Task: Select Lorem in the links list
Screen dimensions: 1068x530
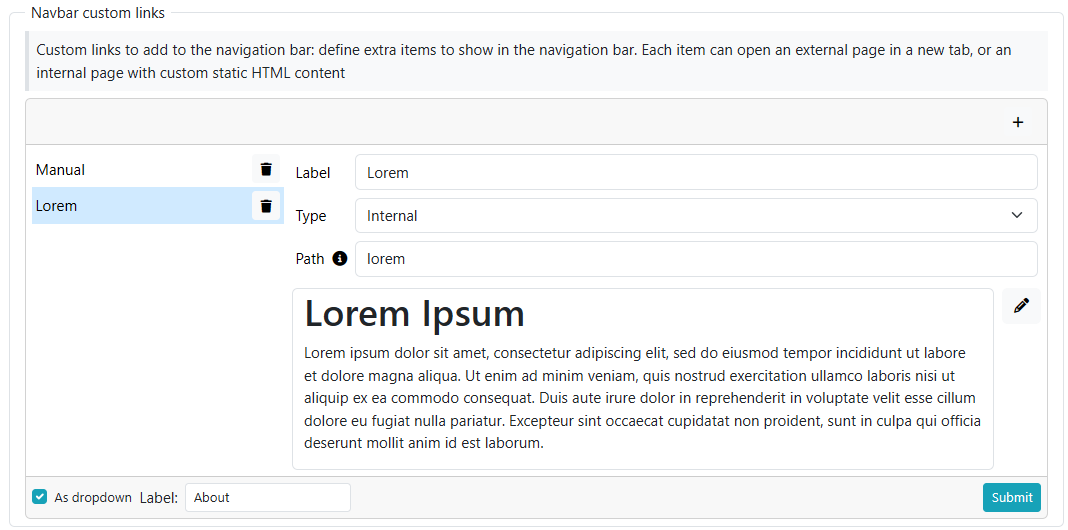Action: (x=57, y=206)
